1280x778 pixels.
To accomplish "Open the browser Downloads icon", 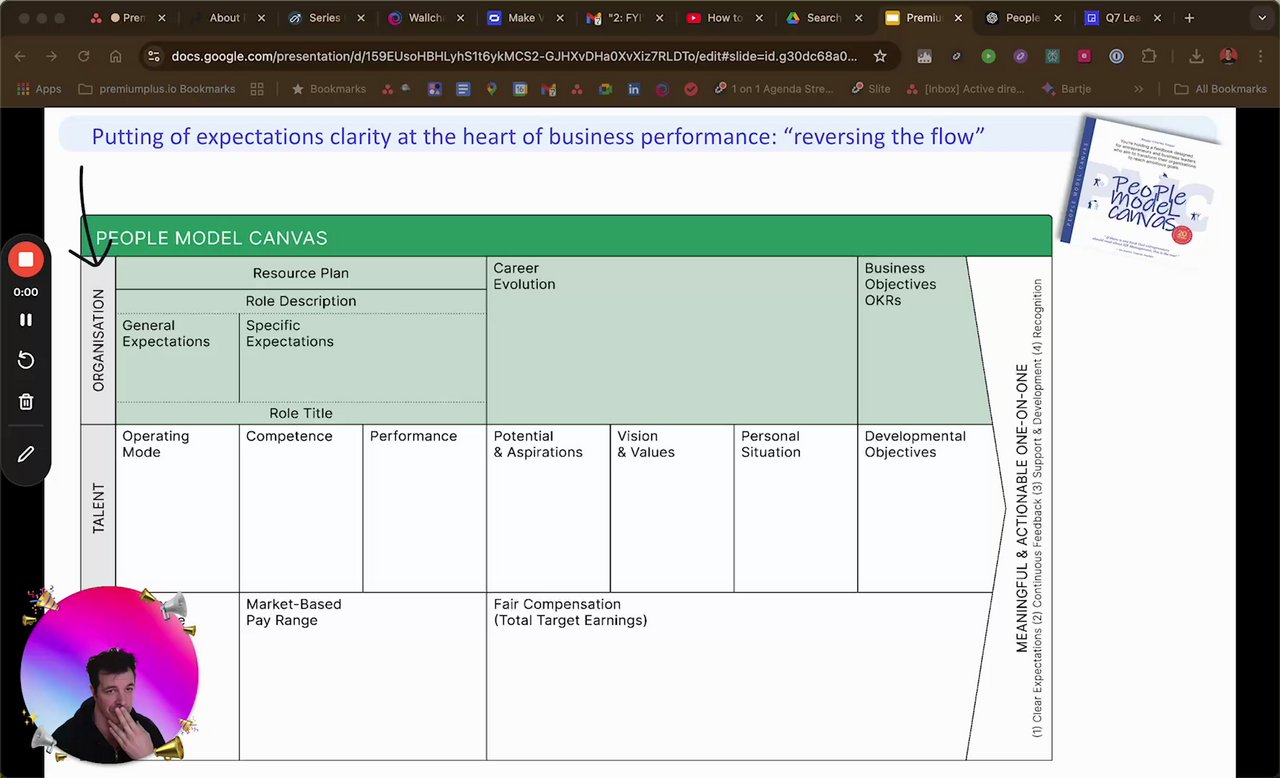I will 1196,57.
